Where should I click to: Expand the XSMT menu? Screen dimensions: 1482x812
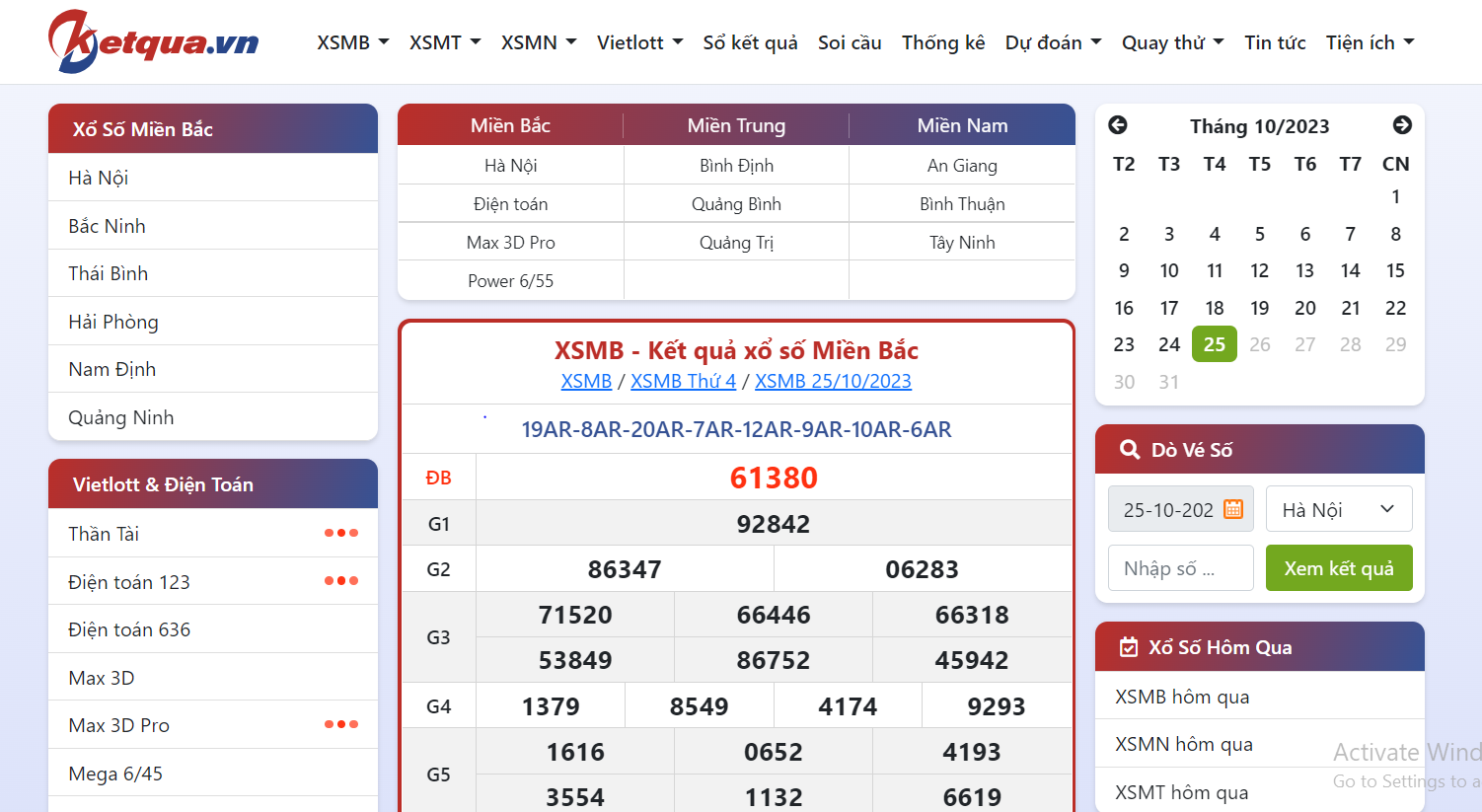[x=445, y=42]
